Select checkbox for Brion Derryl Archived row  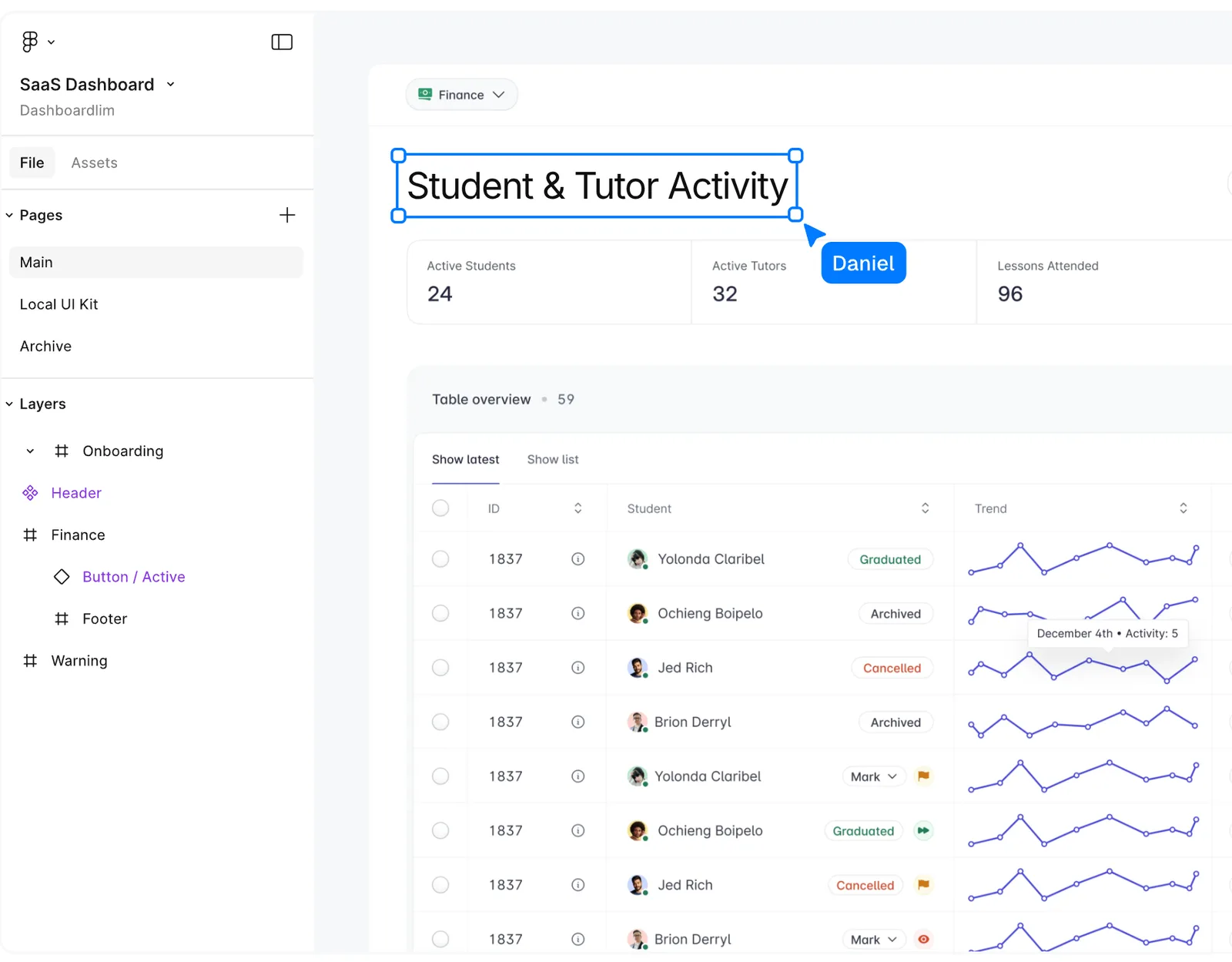[440, 722]
